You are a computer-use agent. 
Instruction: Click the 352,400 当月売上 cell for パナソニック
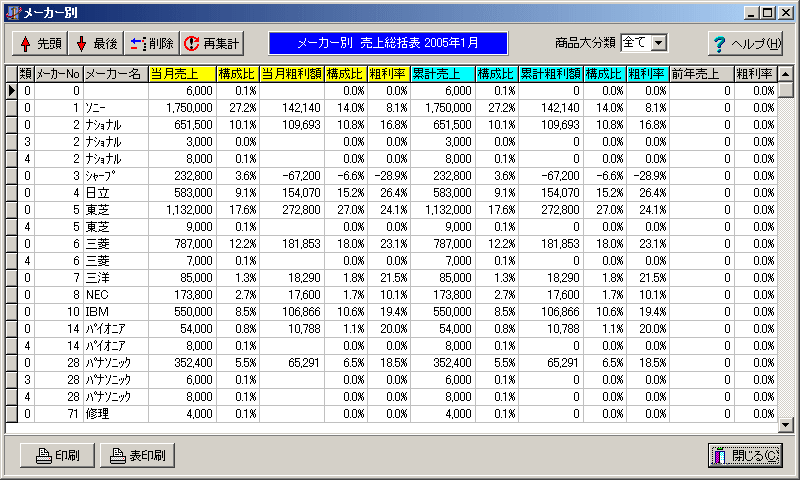pos(182,363)
